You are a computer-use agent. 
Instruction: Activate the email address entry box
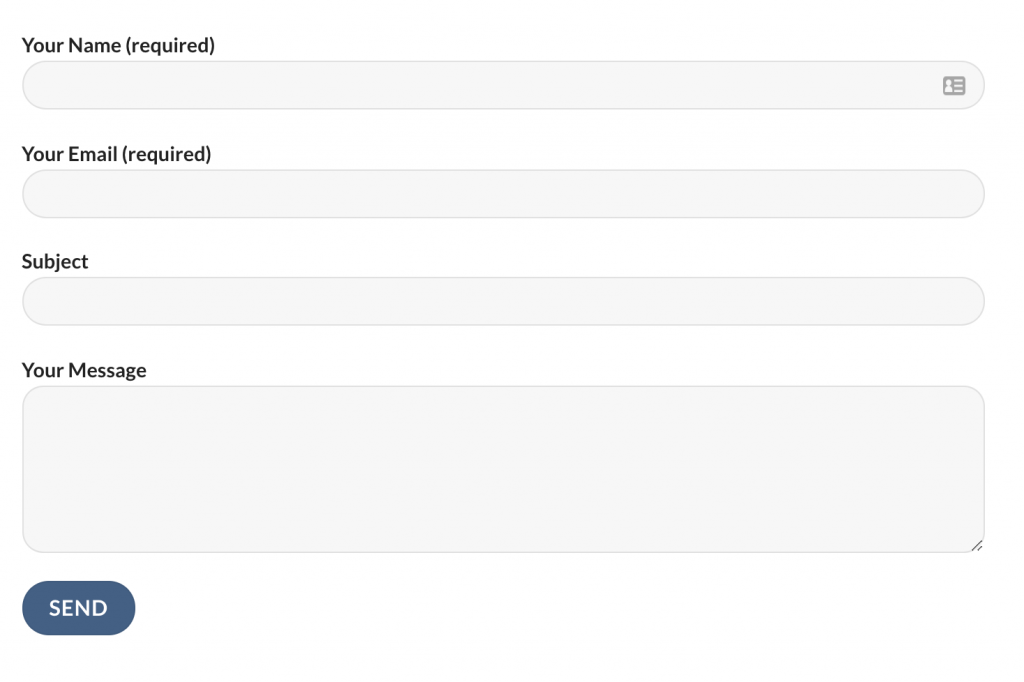click(503, 194)
